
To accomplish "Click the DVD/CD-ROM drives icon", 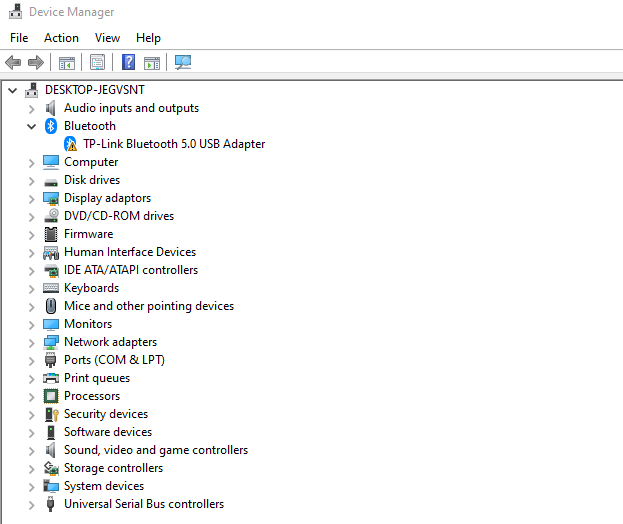I will (51, 216).
